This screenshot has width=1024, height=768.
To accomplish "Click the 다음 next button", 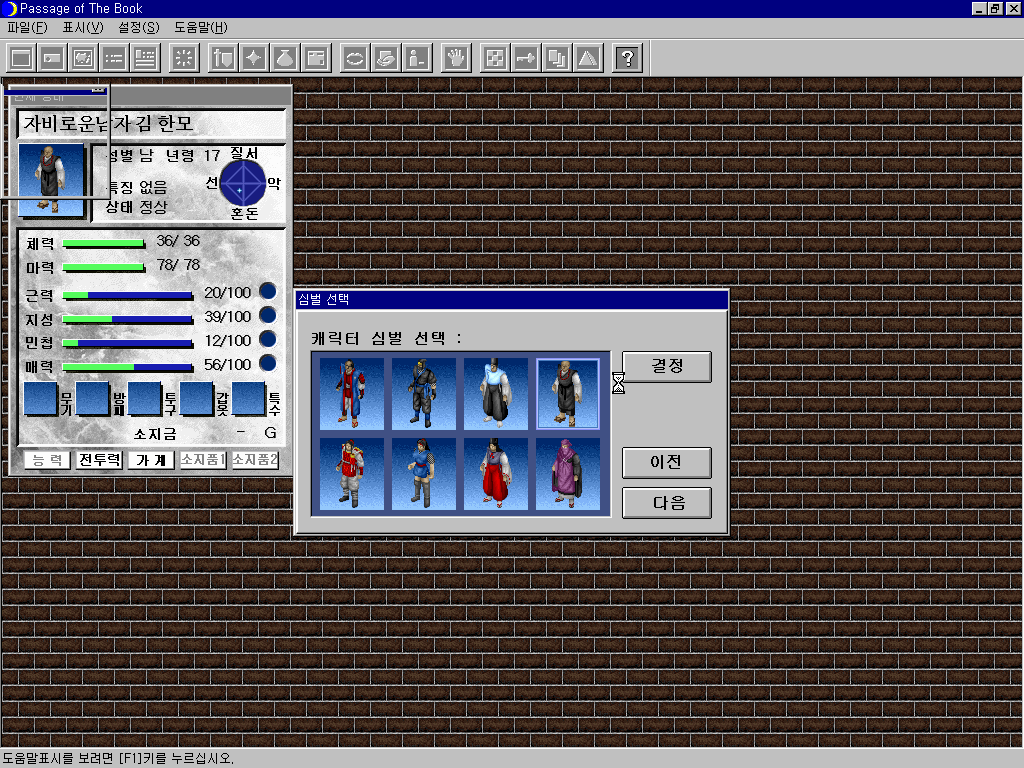I will (x=667, y=503).
